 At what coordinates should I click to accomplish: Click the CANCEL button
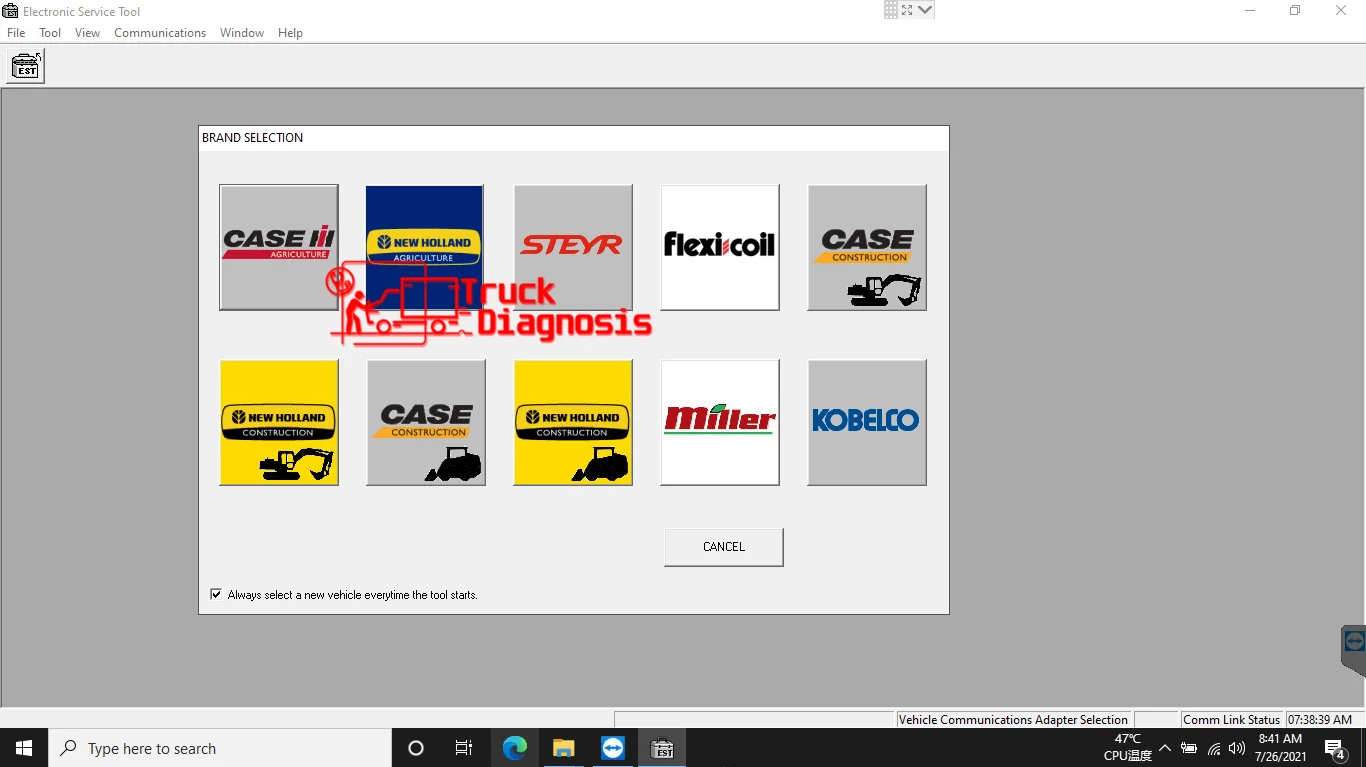click(724, 547)
